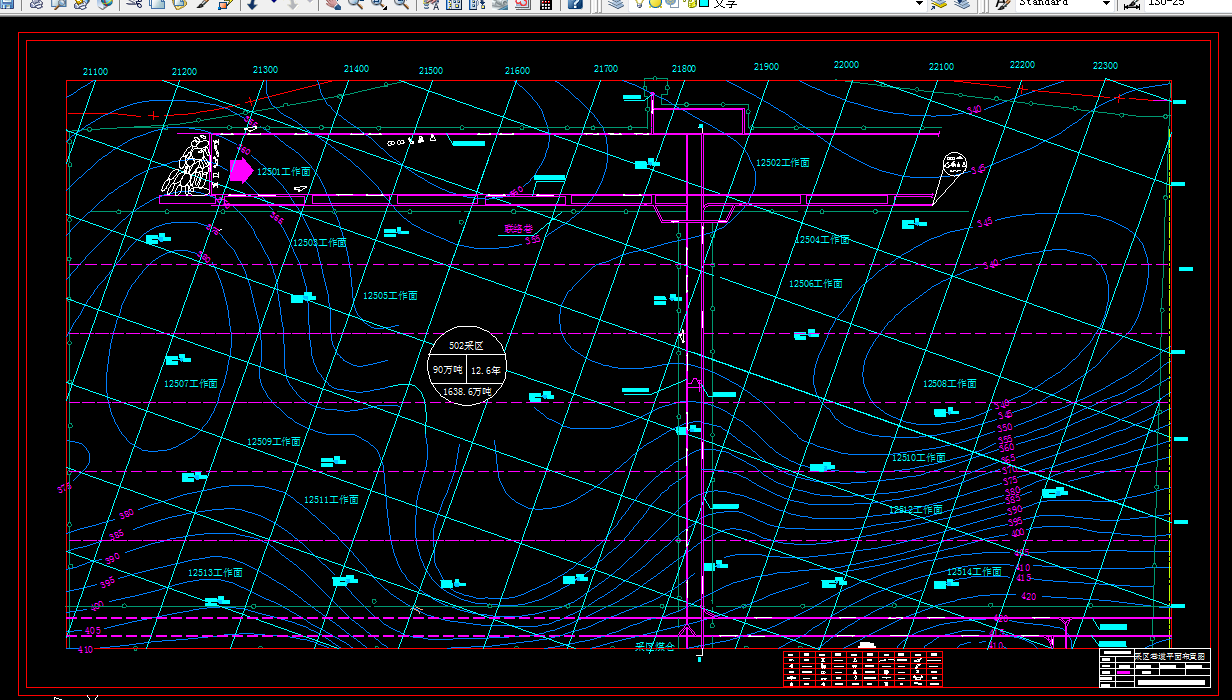Select the 12504工作面 label
This screenshot has height=700, width=1232.
pos(822,240)
